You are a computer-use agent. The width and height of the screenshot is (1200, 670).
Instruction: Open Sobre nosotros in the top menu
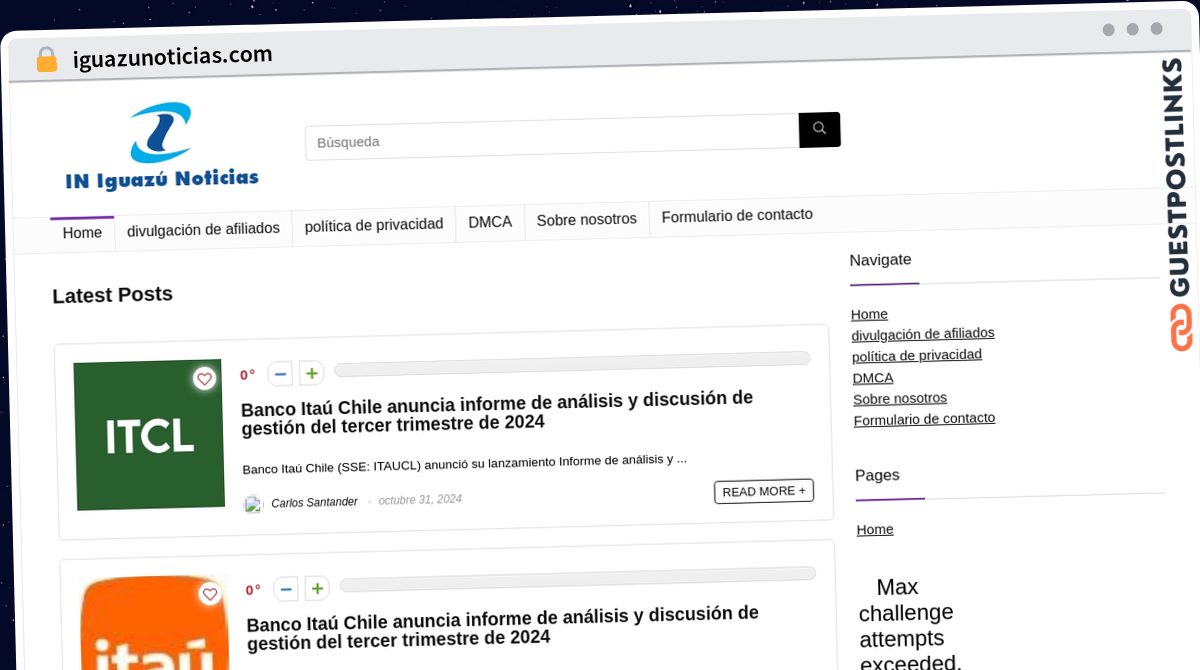[x=587, y=219]
